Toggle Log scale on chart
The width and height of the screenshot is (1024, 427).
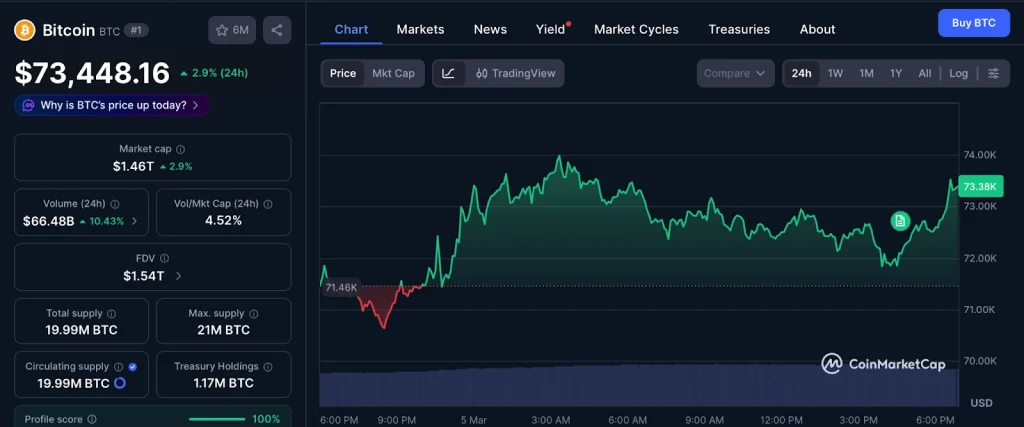tap(959, 73)
